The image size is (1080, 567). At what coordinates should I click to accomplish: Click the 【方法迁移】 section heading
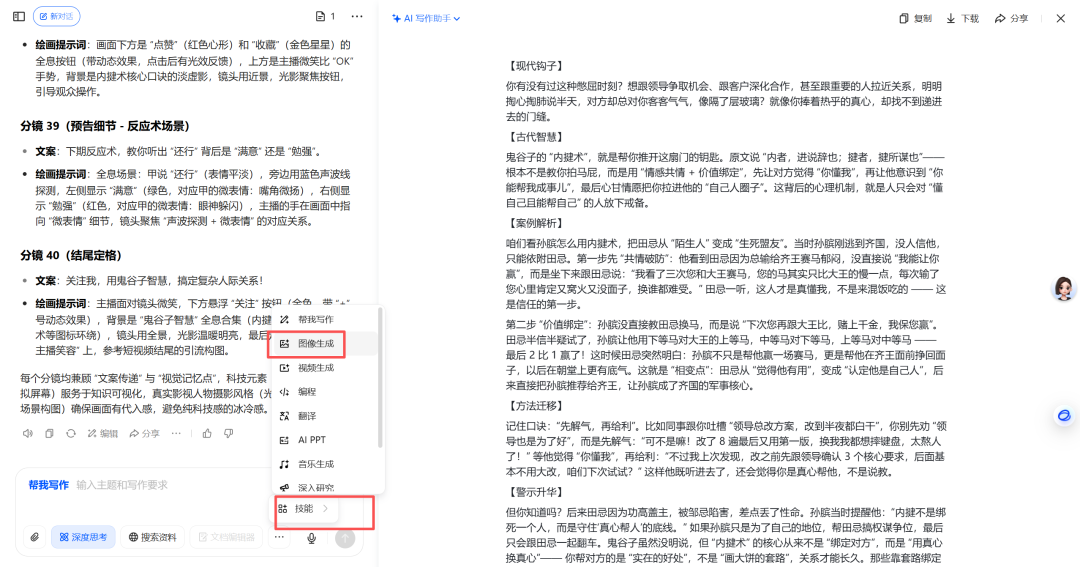coord(536,406)
